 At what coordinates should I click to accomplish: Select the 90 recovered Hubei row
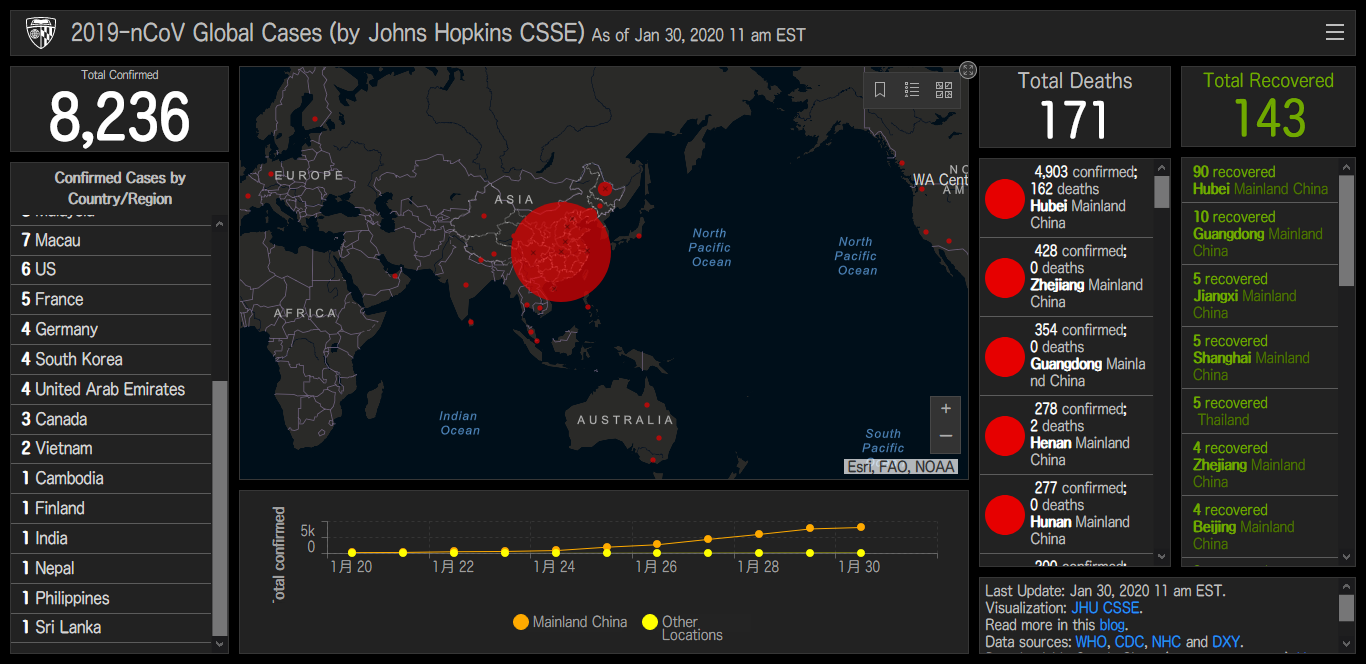(x=1260, y=181)
